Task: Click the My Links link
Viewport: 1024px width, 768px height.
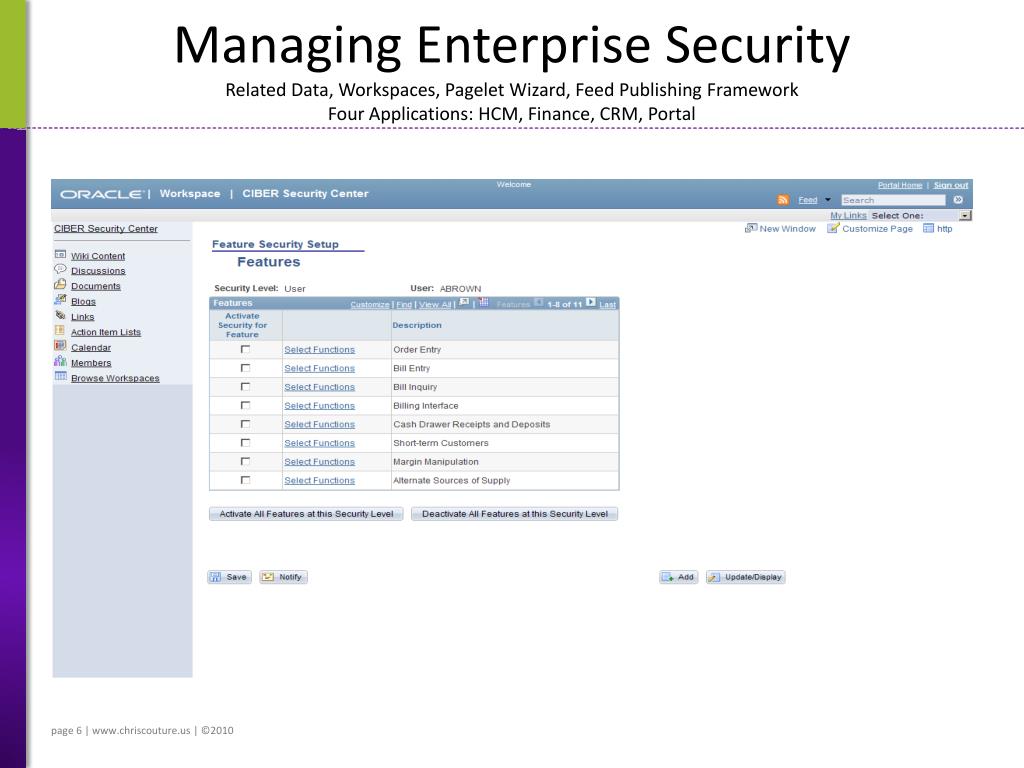Action: pyautogui.click(x=848, y=216)
